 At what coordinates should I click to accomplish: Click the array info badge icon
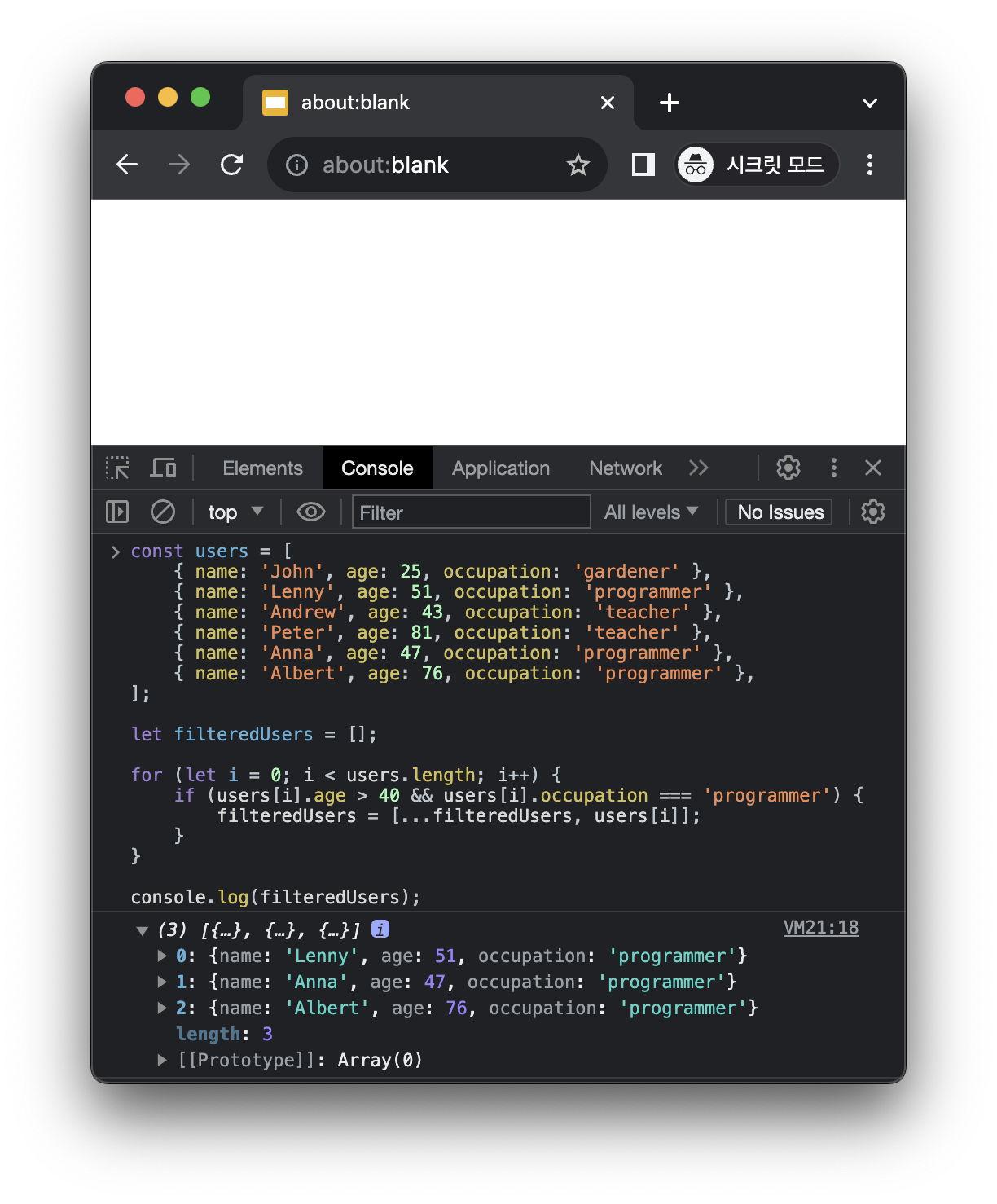coord(380,929)
